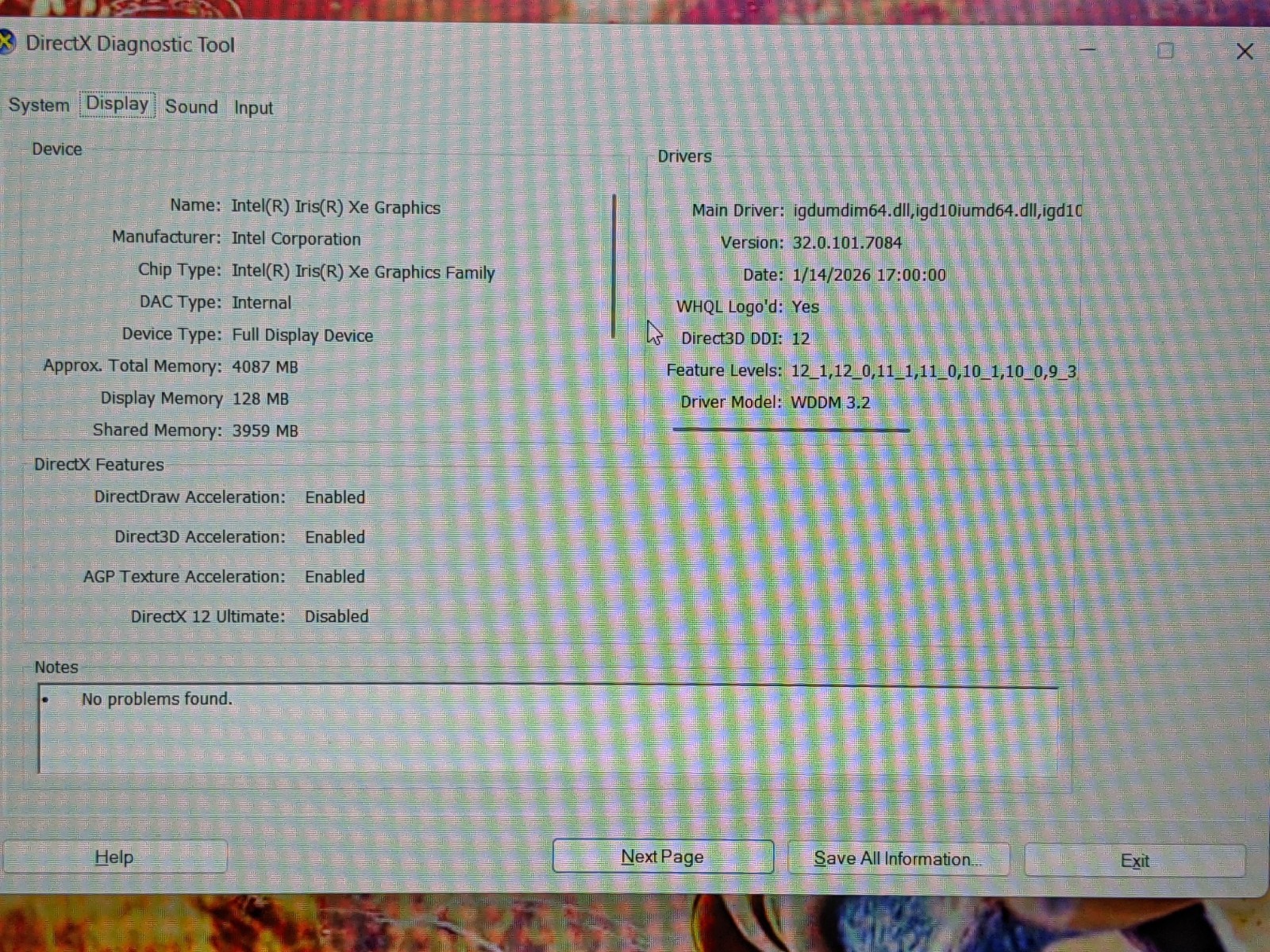Image resolution: width=1270 pixels, height=952 pixels.
Task: Go to the Input tab
Action: click(x=253, y=108)
